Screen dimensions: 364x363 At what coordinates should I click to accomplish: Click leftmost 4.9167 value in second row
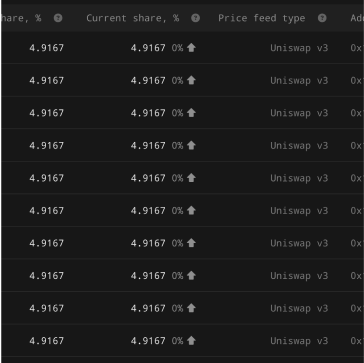46,80
